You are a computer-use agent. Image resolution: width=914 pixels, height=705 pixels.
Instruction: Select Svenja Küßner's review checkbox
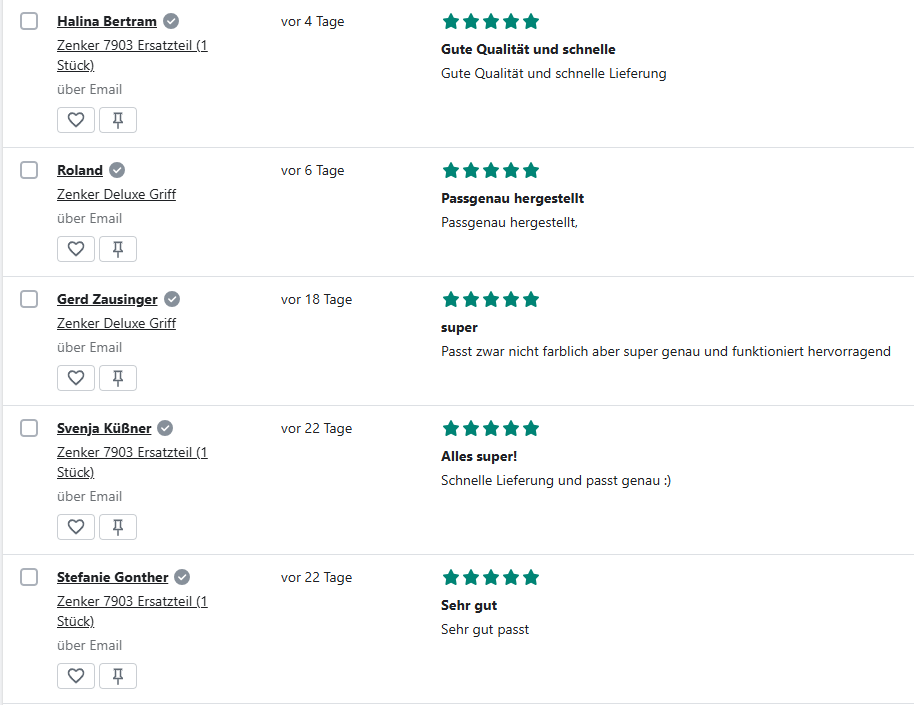point(29,428)
